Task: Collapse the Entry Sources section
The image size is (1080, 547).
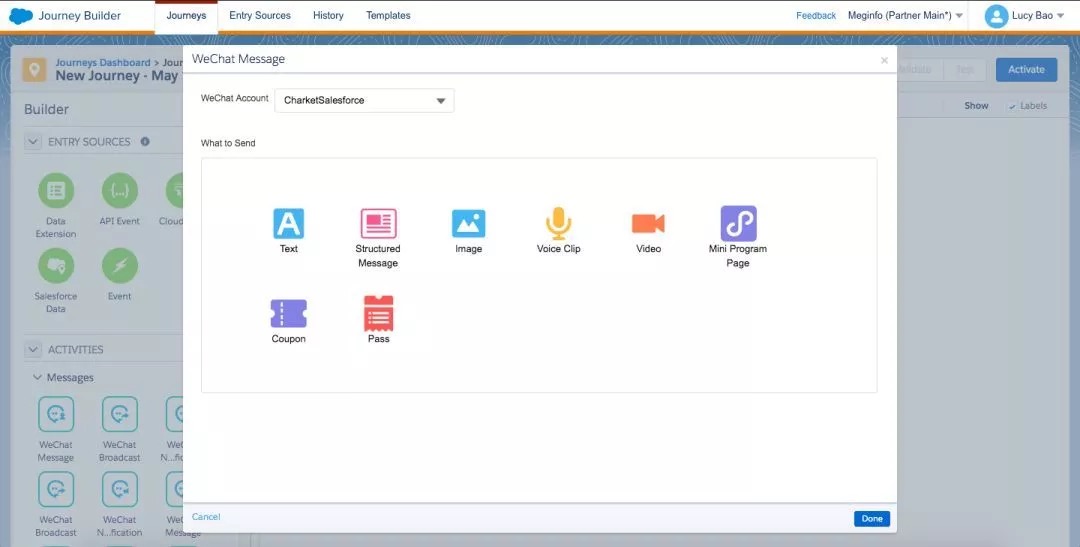Action: coord(33,142)
